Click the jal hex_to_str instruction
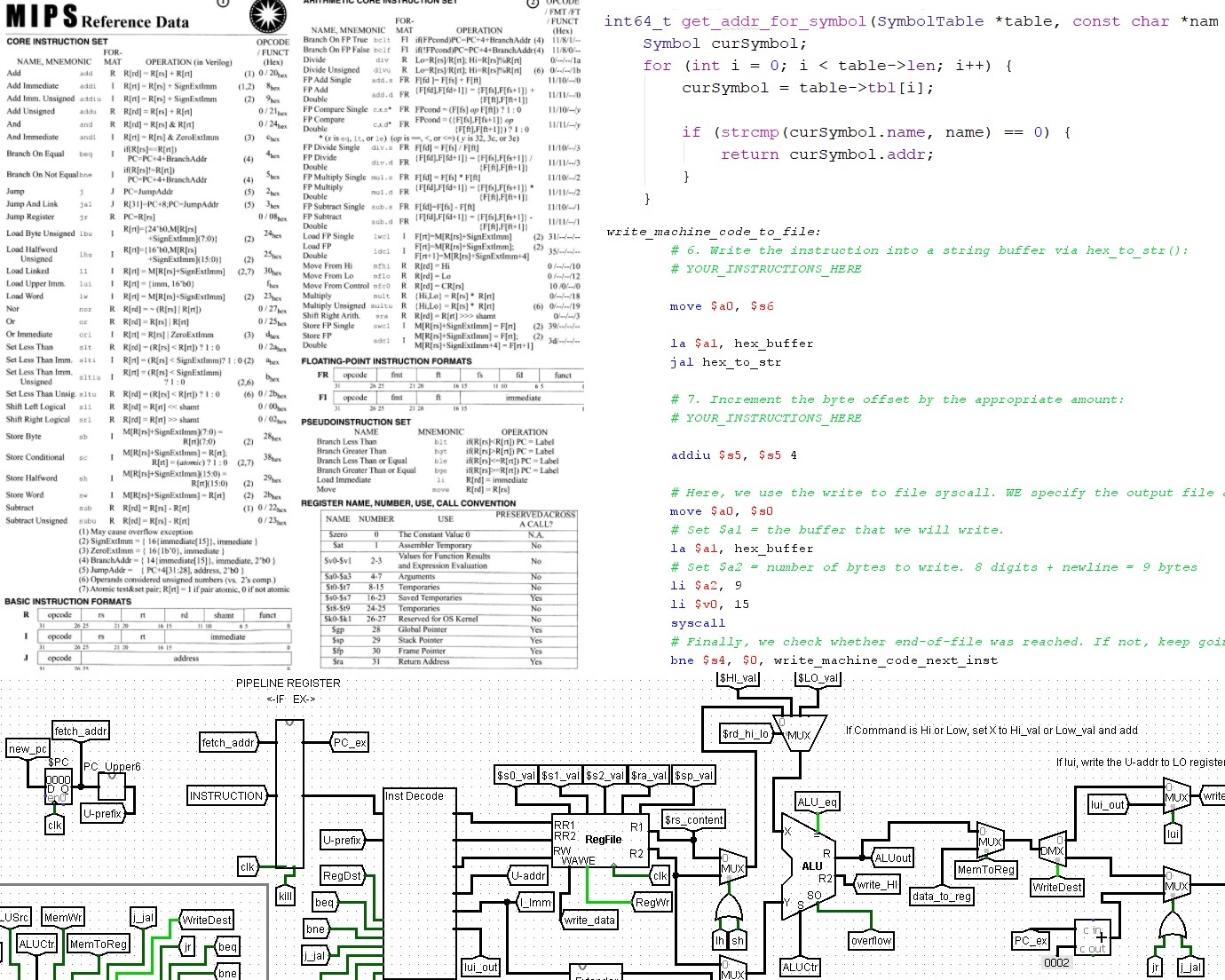 pyautogui.click(x=726, y=362)
